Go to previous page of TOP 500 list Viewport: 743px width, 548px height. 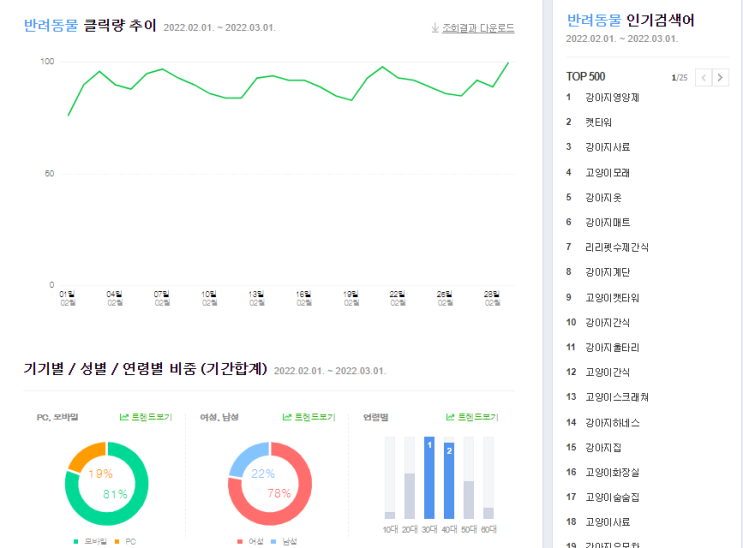point(703,77)
